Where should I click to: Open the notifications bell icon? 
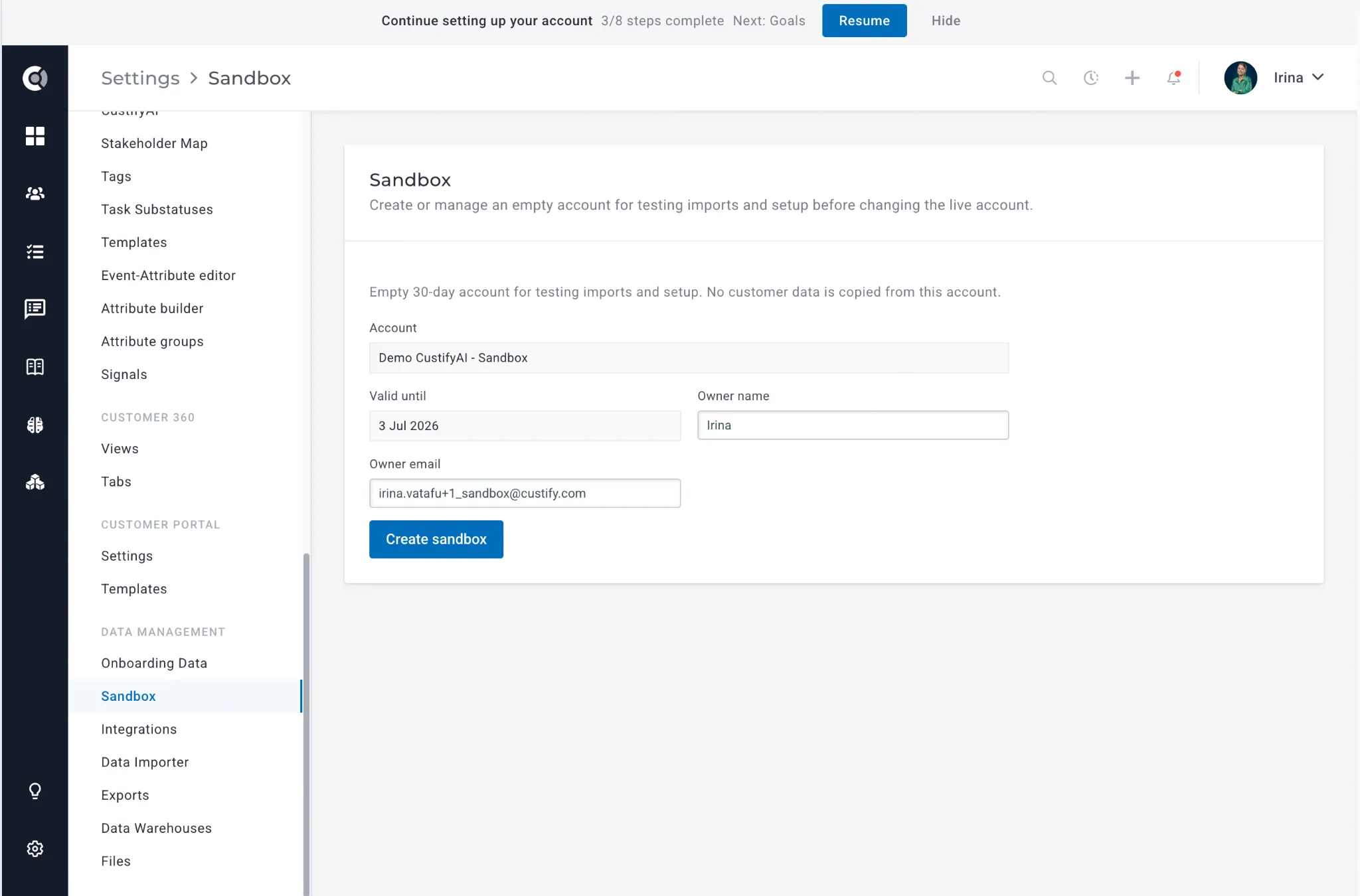tap(1173, 78)
